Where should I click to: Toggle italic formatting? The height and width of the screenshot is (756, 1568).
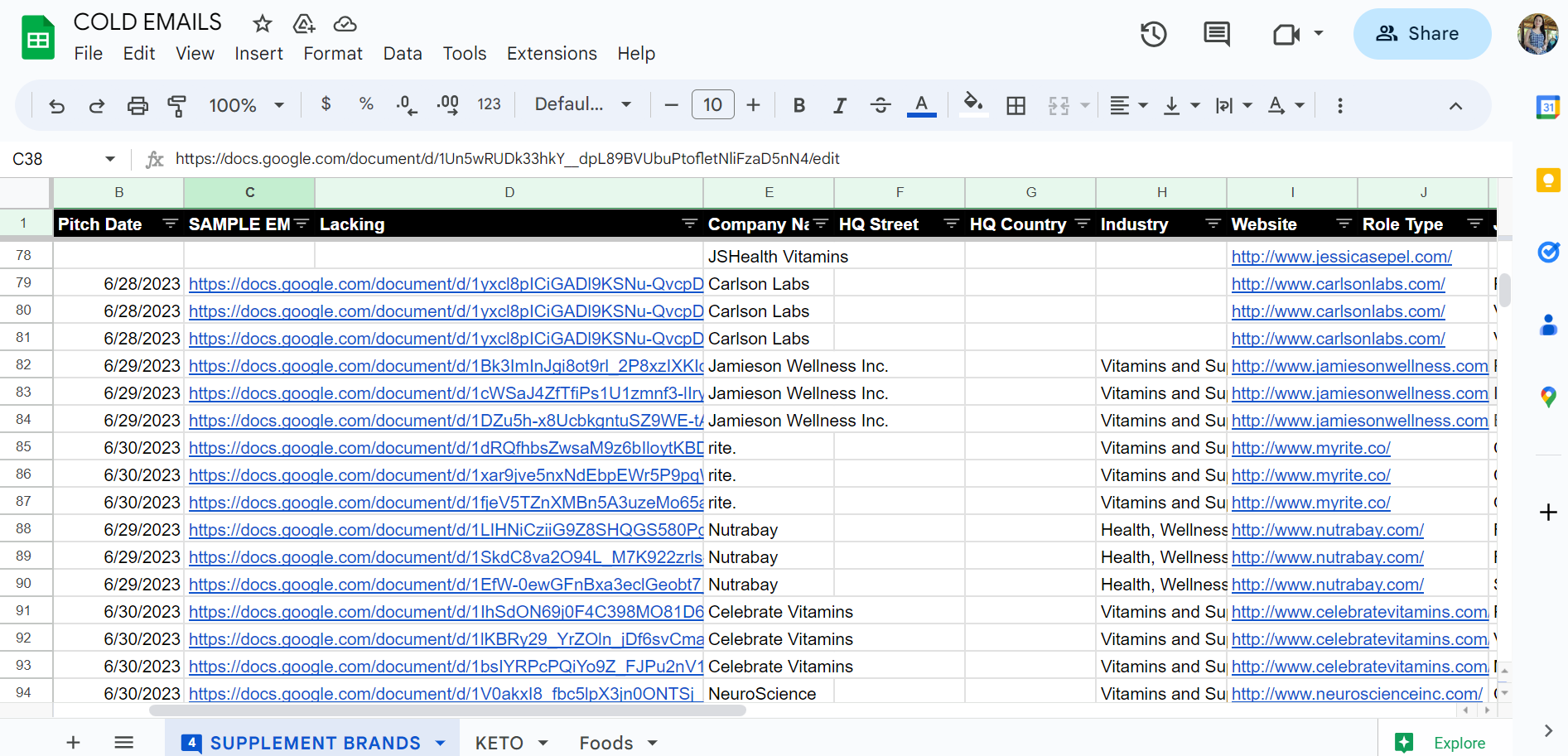point(840,105)
